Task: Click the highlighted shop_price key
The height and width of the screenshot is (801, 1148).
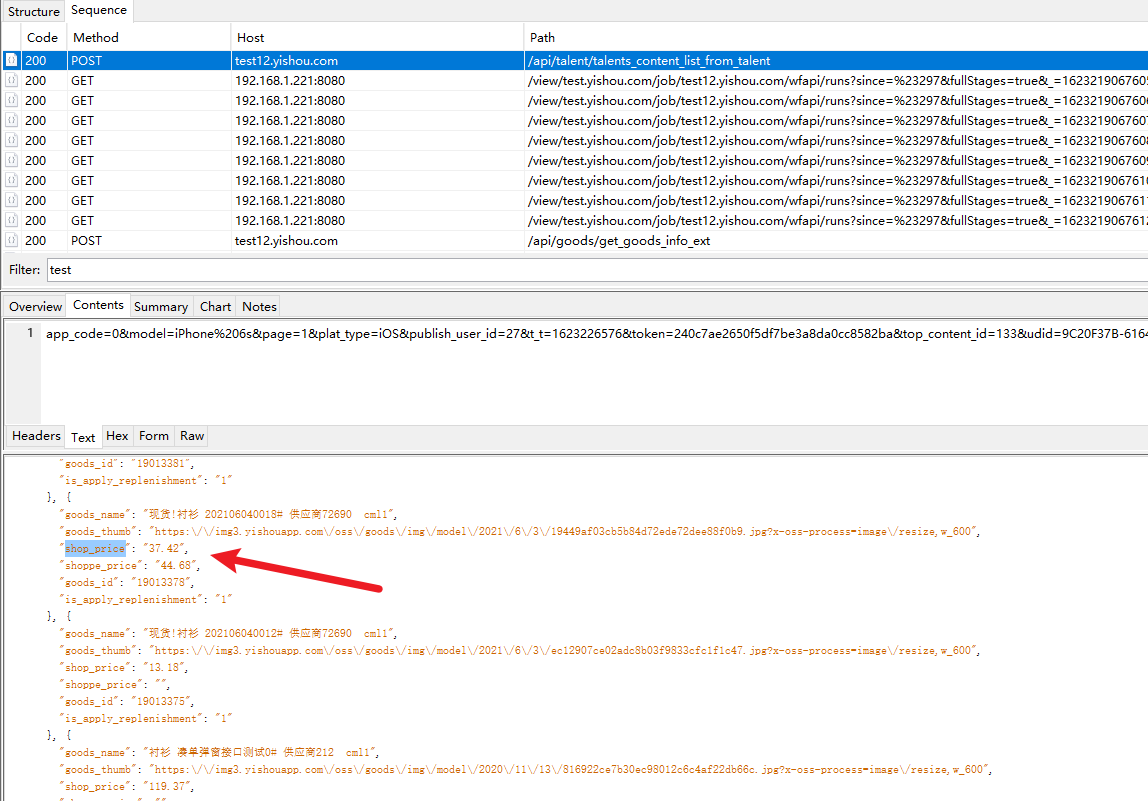Action: (x=94, y=548)
